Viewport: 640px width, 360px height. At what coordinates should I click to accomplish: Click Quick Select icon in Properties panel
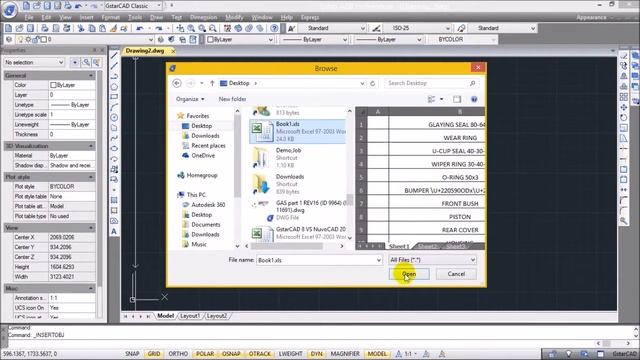click(x=96, y=62)
